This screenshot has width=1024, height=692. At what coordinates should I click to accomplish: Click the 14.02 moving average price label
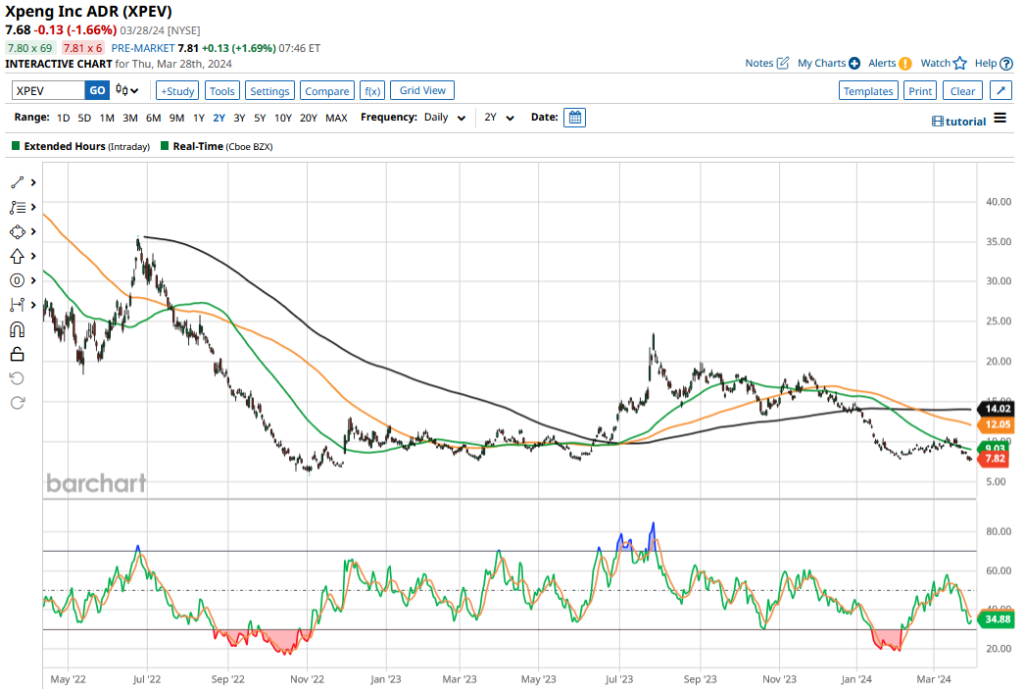pos(998,408)
